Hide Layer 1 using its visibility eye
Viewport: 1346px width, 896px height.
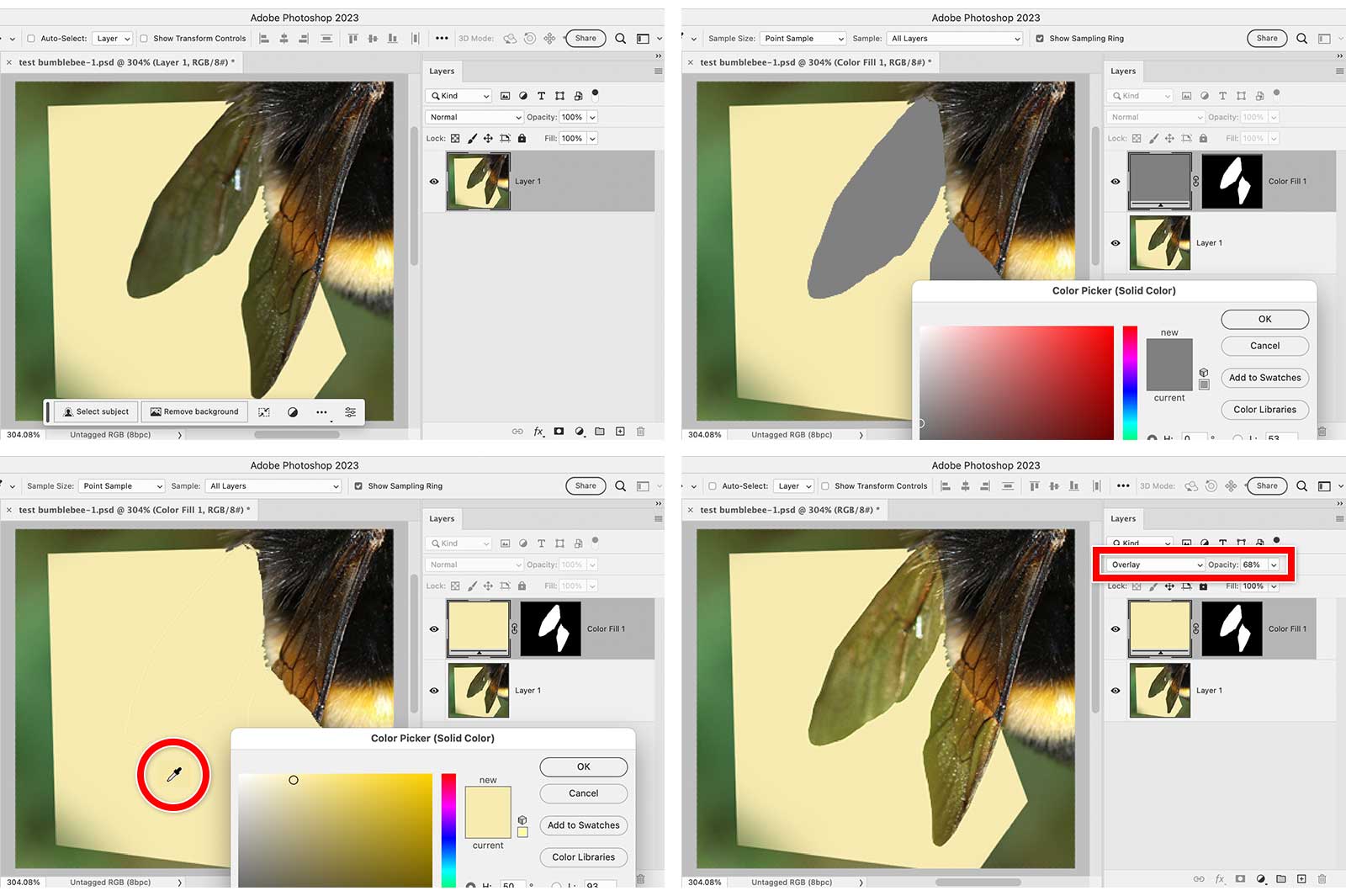(434, 181)
